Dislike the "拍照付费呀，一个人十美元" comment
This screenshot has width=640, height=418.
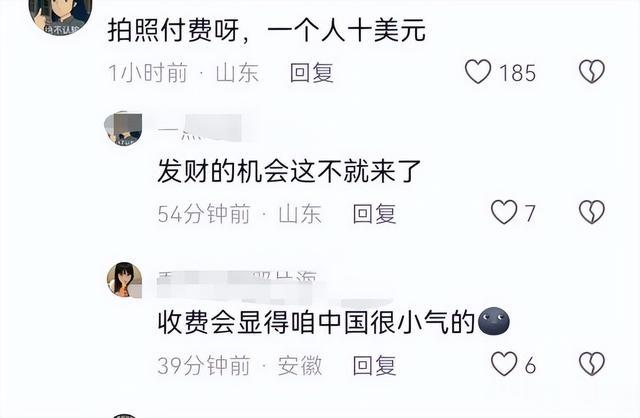coord(592,72)
